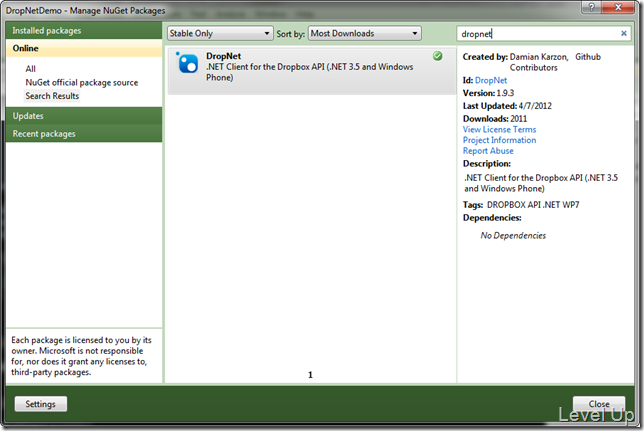Click the Tags DROPBOX API .NET WP7 text
644x431 pixels.
point(521,205)
